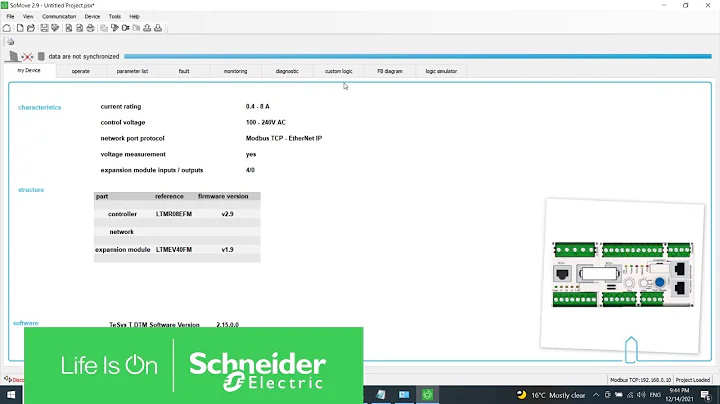Open the Help menu
The width and height of the screenshot is (720, 404).
134,17
